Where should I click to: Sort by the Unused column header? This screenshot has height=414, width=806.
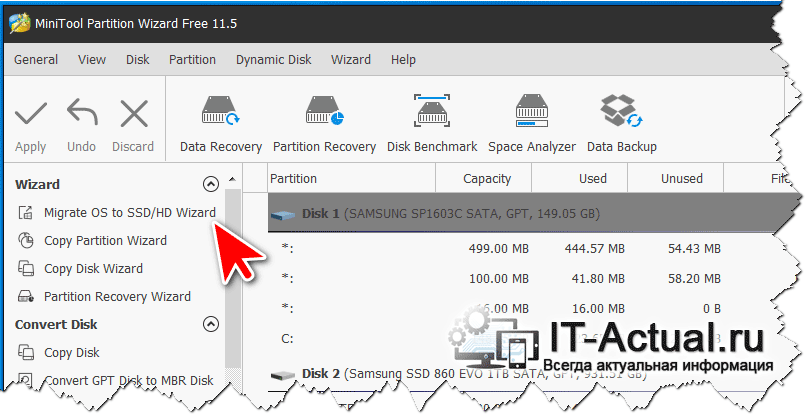[675, 178]
